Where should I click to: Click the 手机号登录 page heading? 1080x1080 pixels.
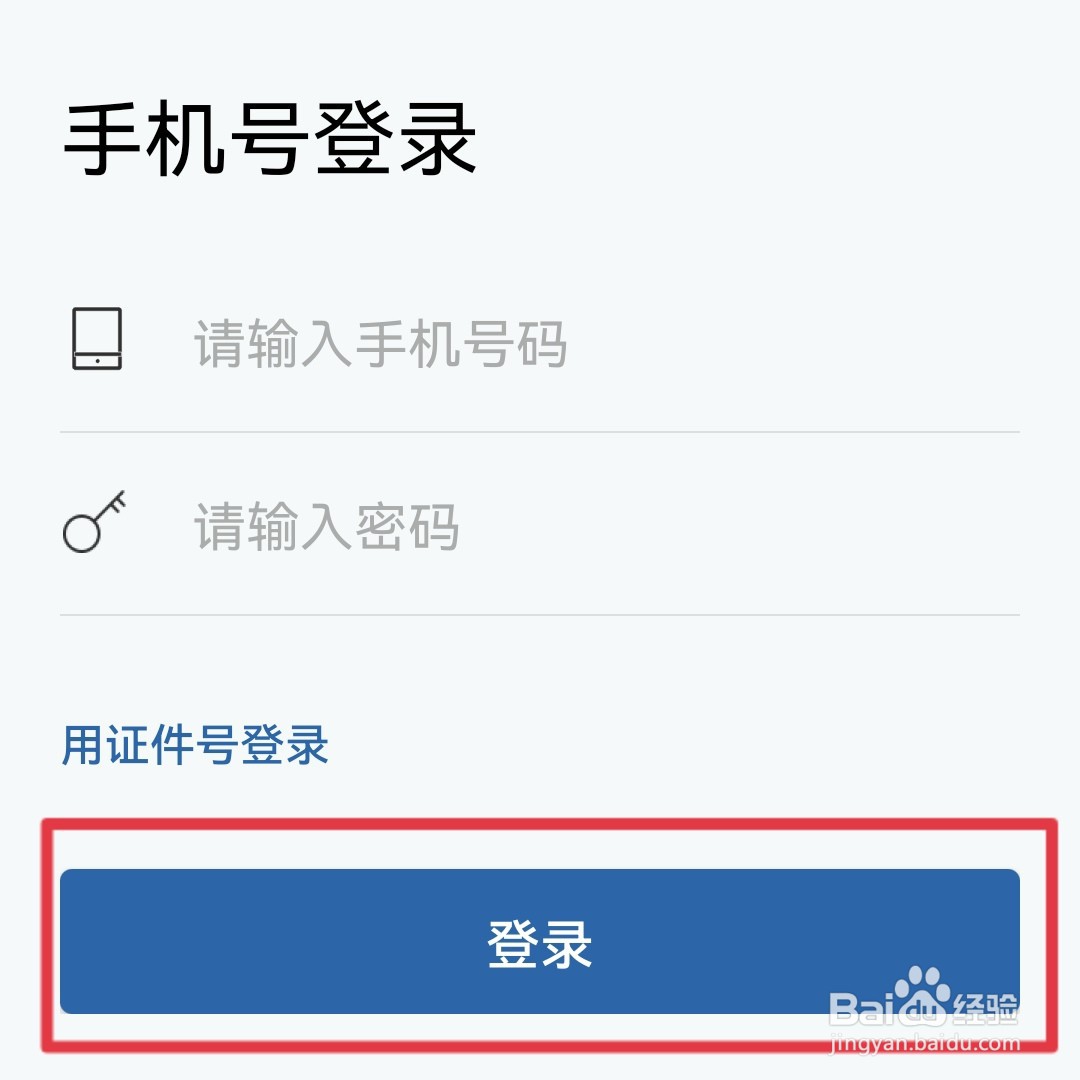270,138
